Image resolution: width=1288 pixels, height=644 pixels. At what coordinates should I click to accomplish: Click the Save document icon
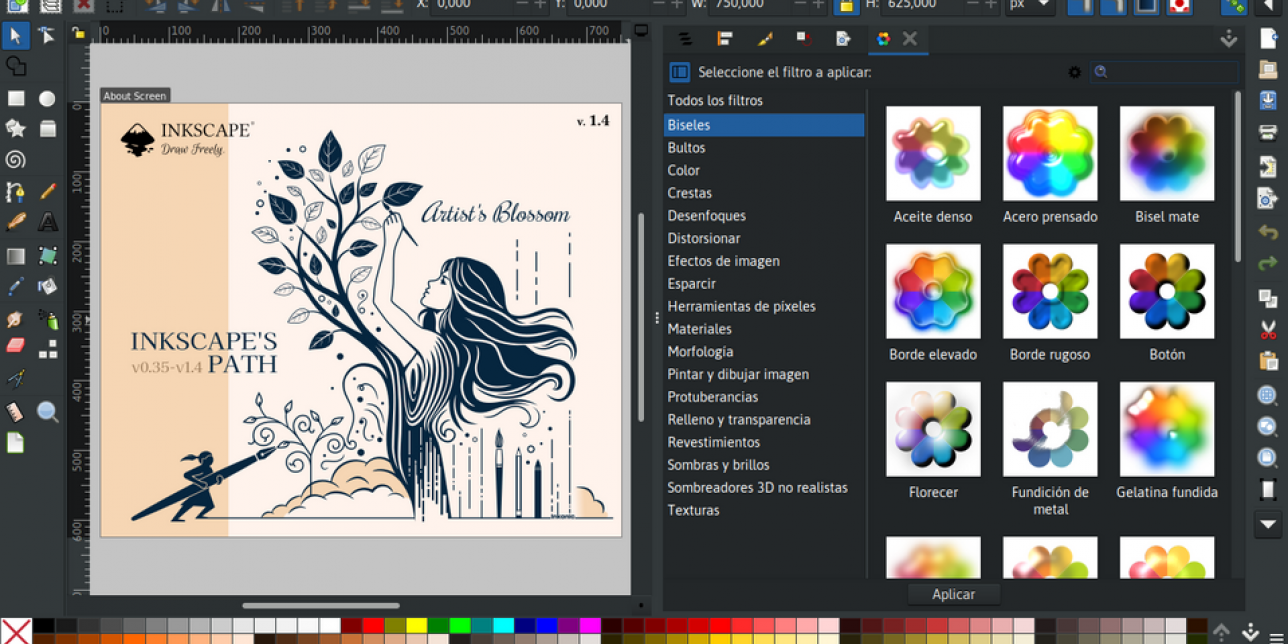pos(1268,101)
